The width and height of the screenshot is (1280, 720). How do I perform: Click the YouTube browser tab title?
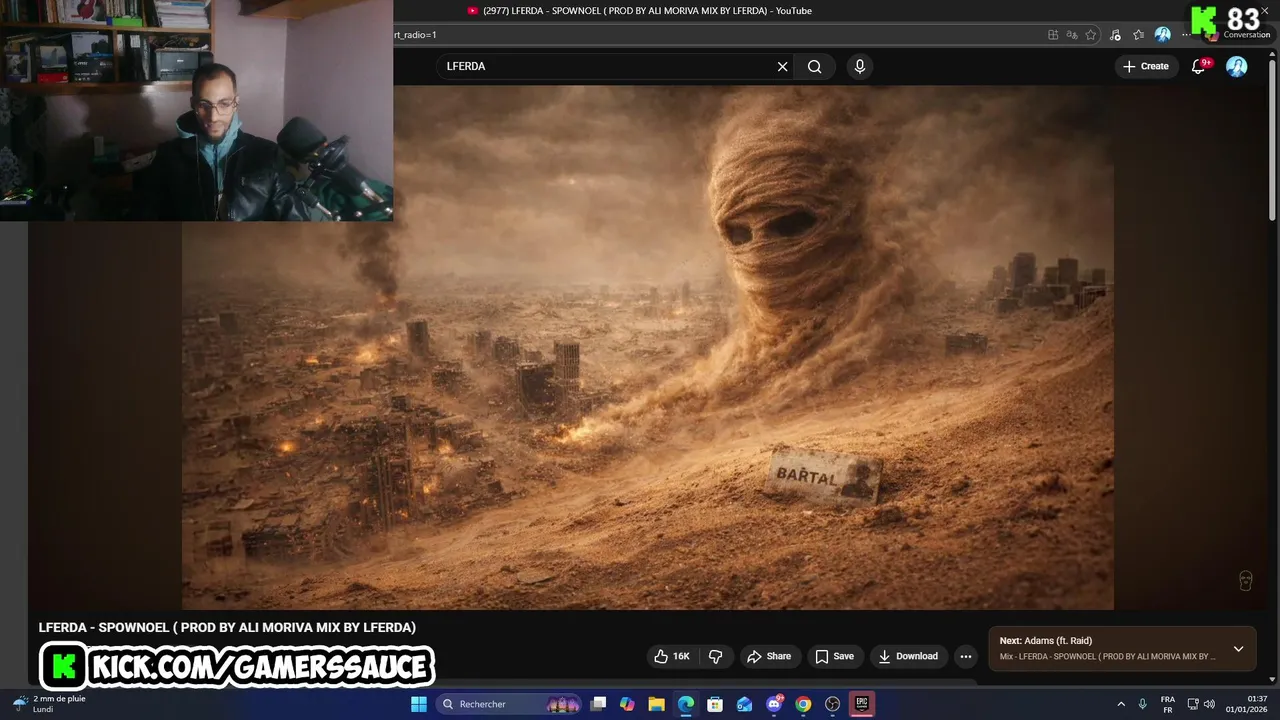pyautogui.click(x=647, y=11)
